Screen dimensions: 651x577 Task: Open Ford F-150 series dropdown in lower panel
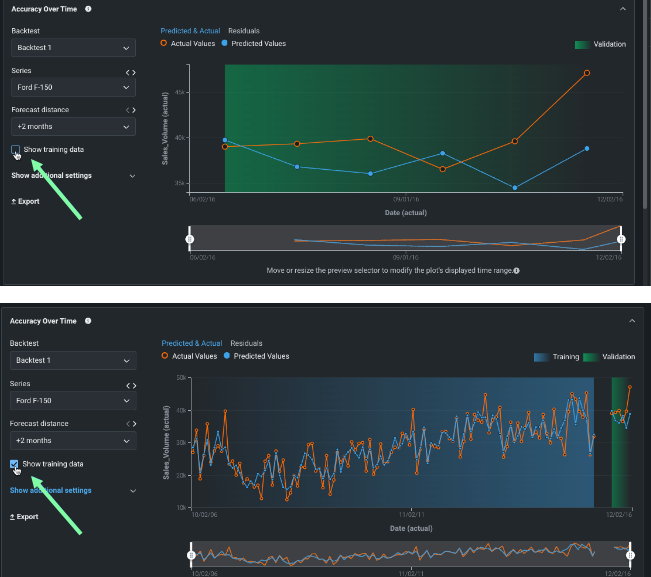pos(72,400)
